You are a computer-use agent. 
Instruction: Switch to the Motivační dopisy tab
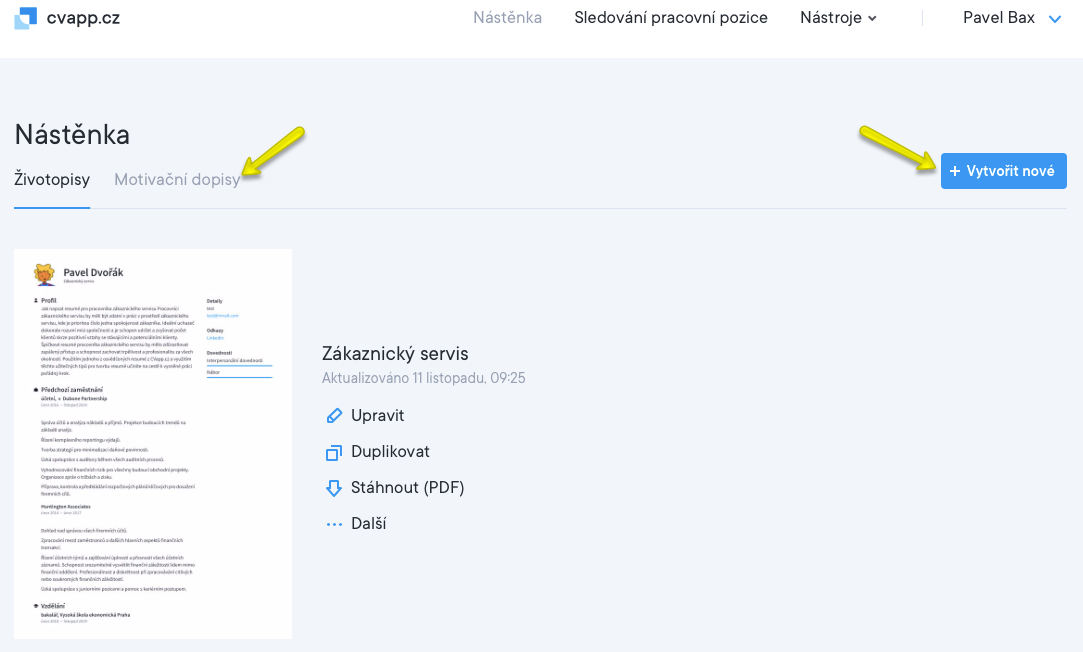click(x=177, y=180)
